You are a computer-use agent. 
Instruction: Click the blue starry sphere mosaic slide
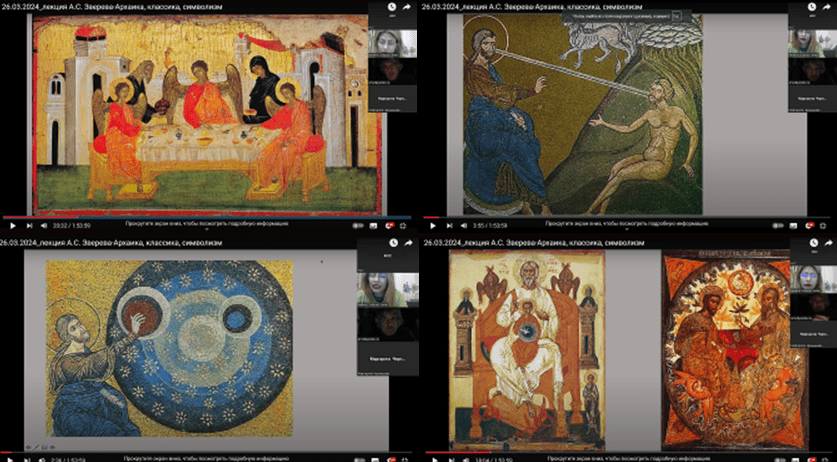pos(169,348)
